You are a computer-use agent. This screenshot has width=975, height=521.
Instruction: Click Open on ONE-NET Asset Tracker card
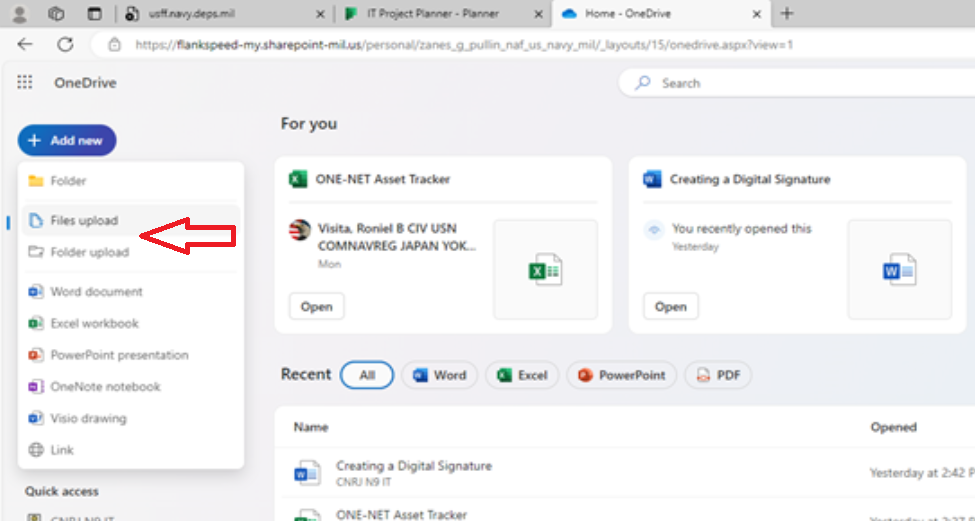point(317,307)
